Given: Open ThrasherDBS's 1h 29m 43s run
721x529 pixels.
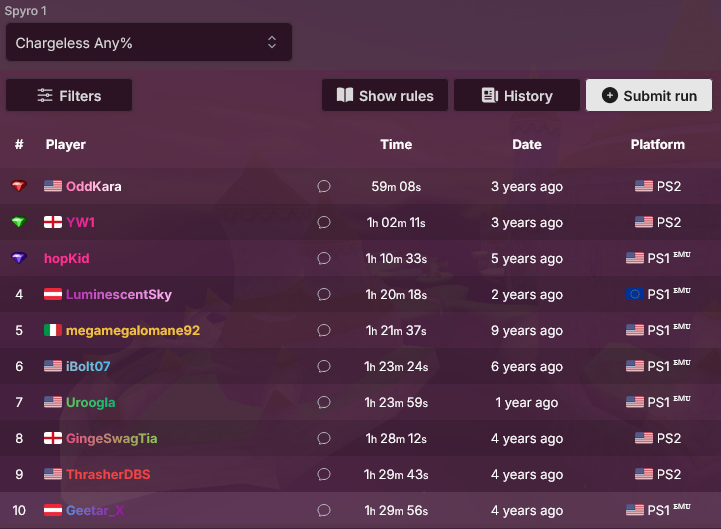Looking at the screenshot, I should point(396,474).
